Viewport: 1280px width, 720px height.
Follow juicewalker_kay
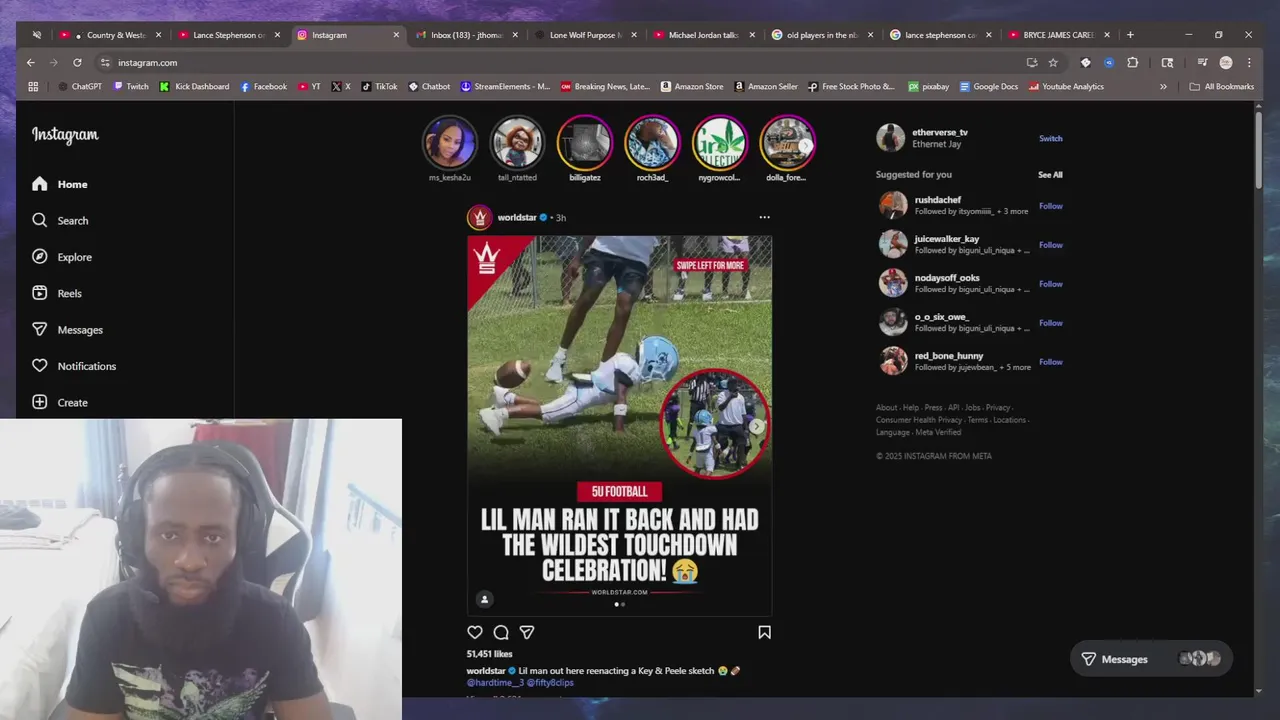[1050, 245]
